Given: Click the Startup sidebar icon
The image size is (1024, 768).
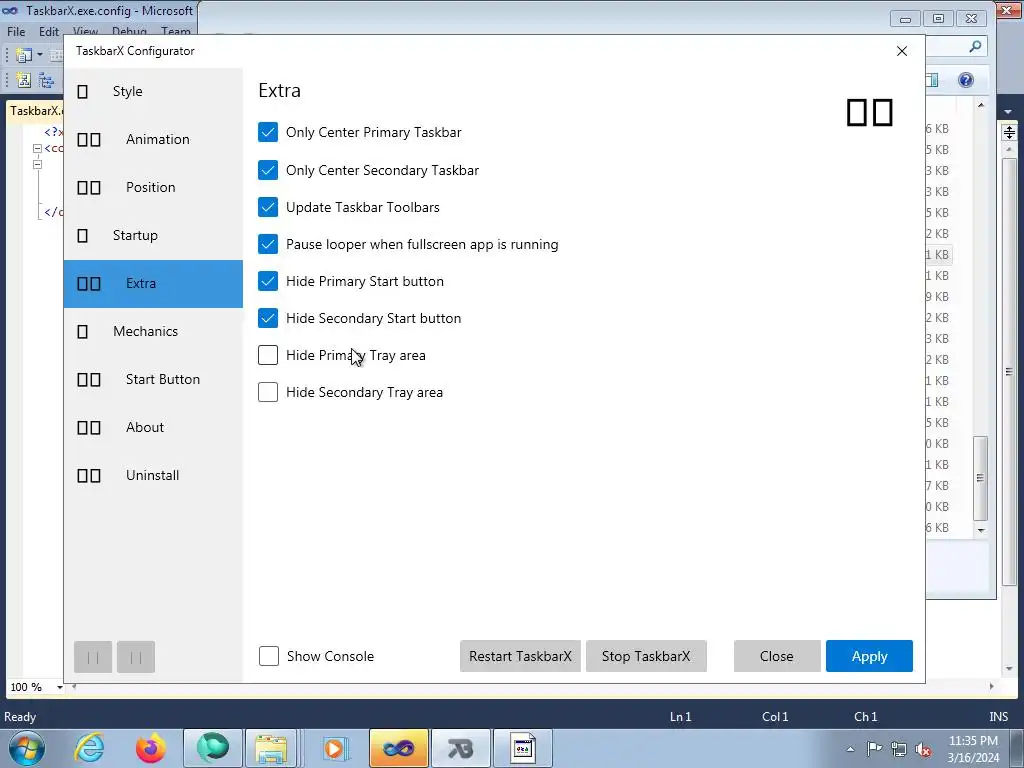Looking at the screenshot, I should (82, 236).
